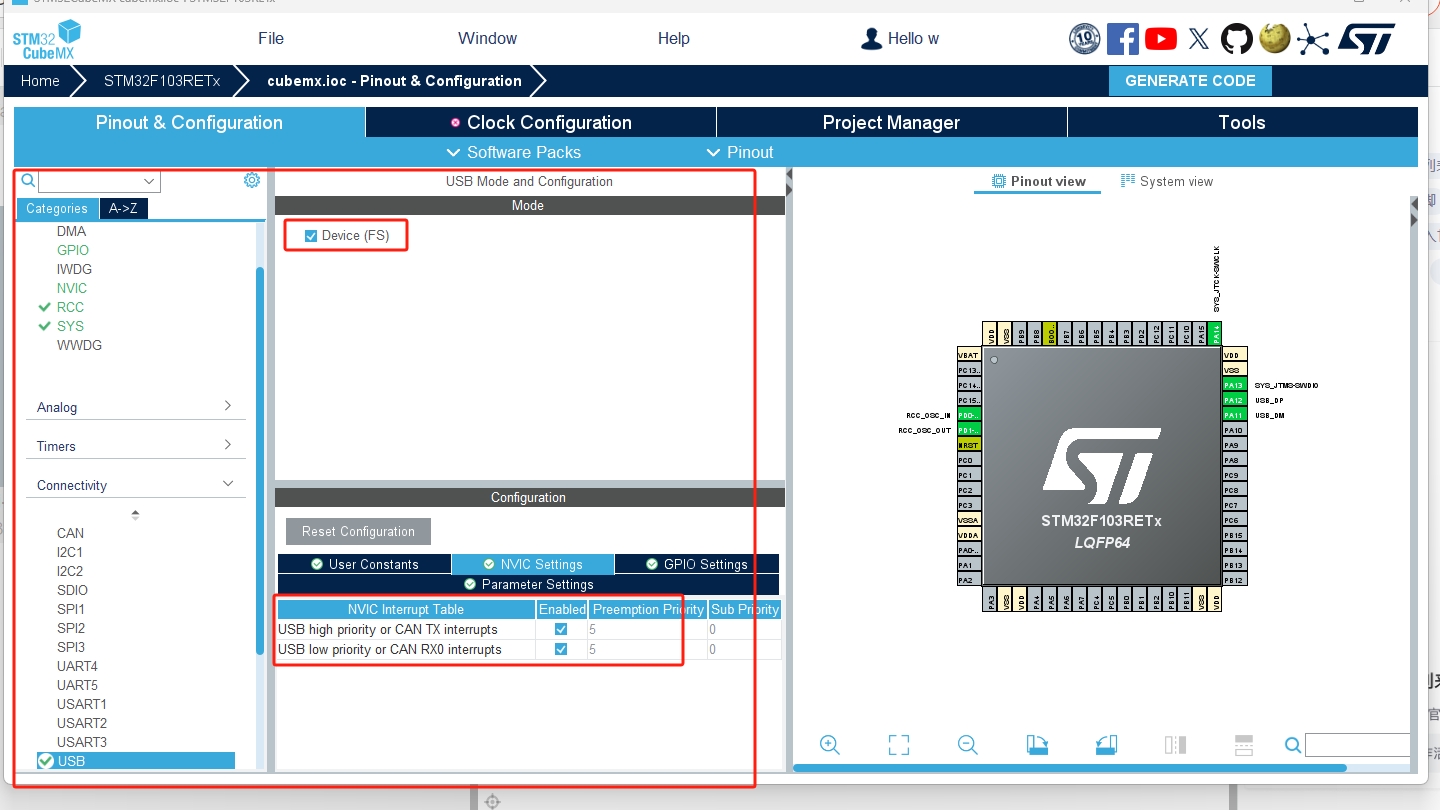Screen dimensions: 1440x810
Task: Select the RCC item
Action: pos(70,307)
